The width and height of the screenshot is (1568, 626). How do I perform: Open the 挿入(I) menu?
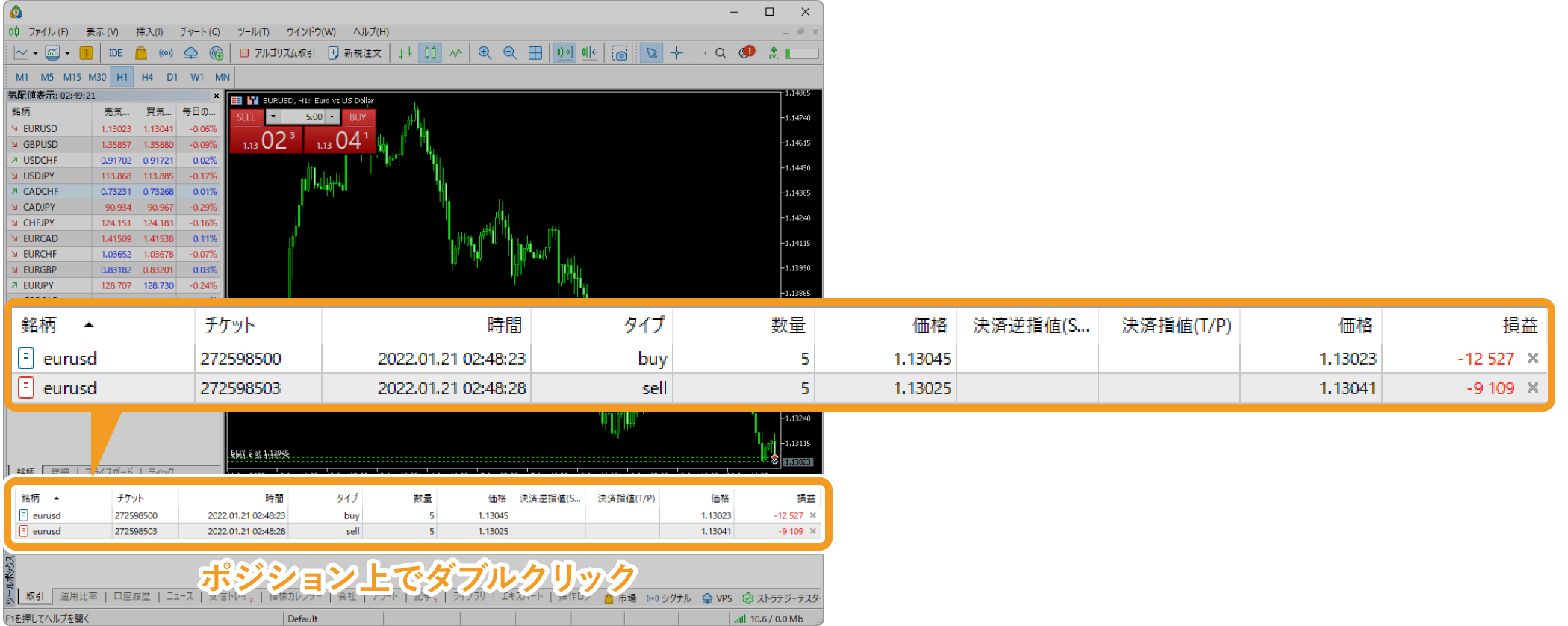coord(149,32)
